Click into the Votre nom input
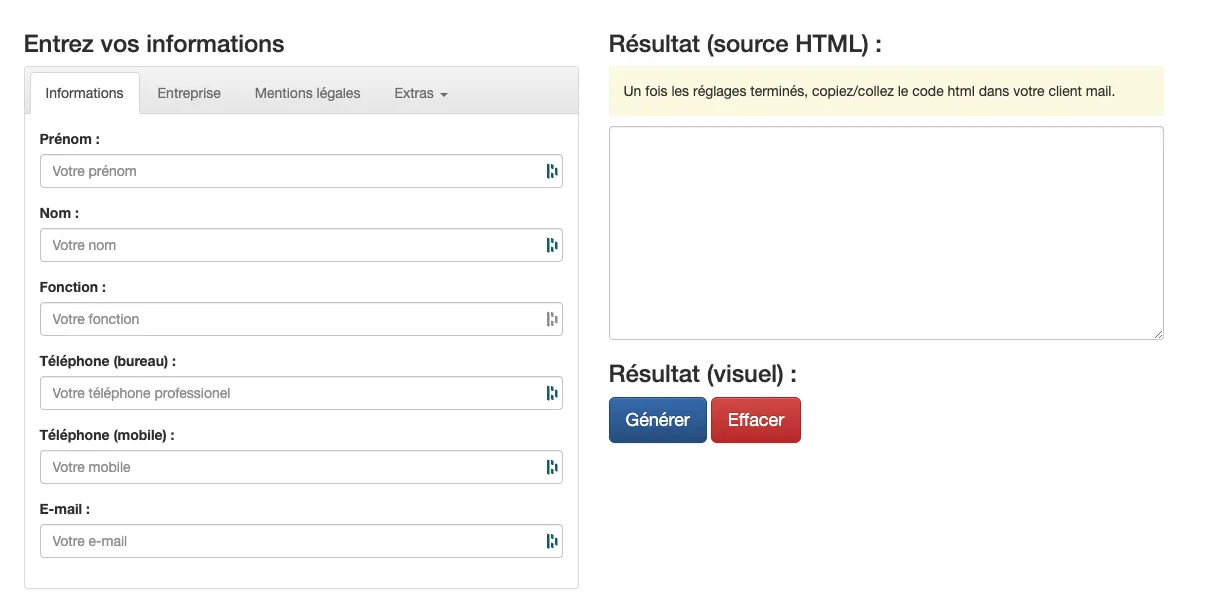This screenshot has width=1206, height=602. [x=290, y=245]
